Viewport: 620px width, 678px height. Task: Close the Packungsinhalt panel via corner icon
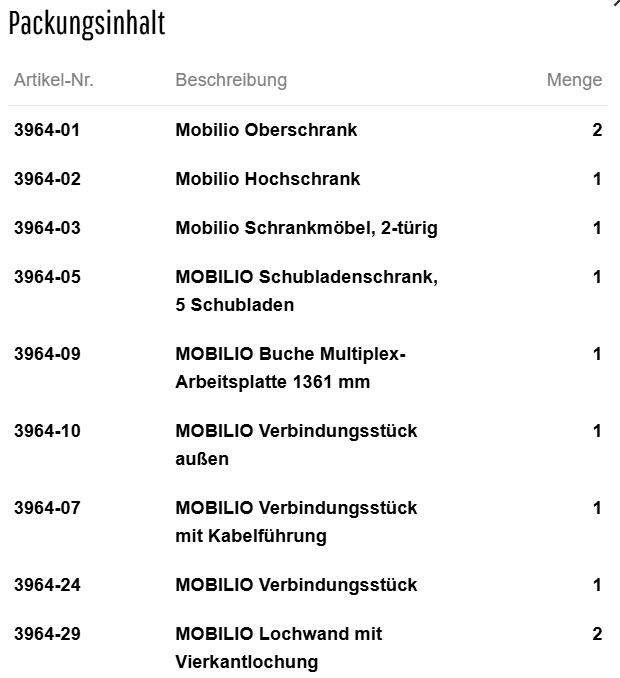(614, 4)
